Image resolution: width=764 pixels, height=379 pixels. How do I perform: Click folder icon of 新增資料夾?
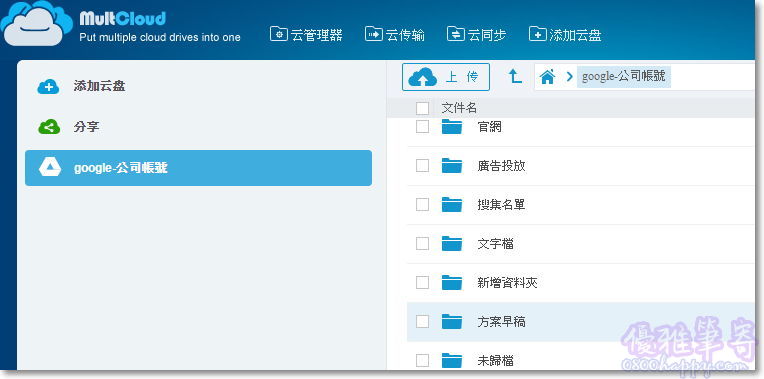[452, 283]
